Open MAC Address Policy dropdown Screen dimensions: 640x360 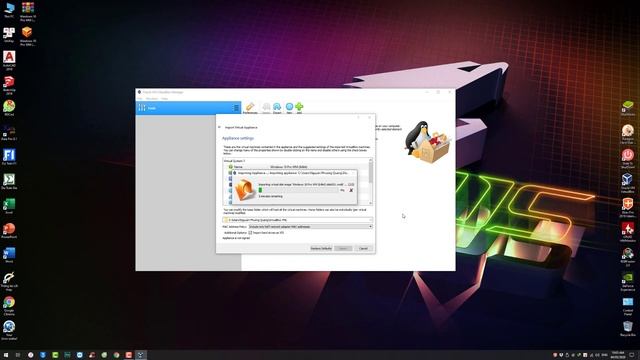310,227
